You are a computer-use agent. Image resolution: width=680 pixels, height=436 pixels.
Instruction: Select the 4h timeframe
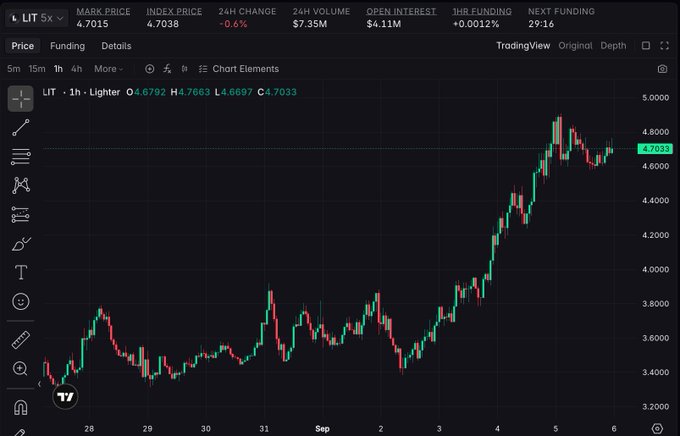tap(76, 69)
